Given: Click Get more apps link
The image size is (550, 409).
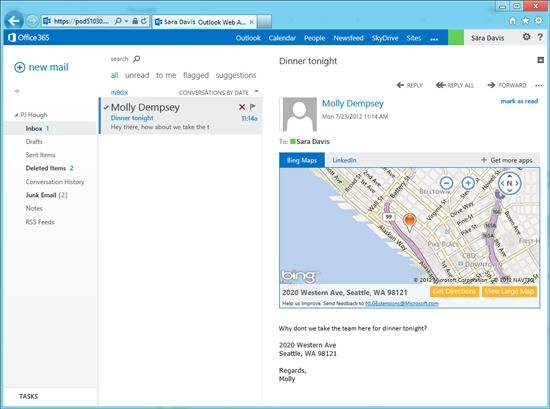Looking at the screenshot, I should pos(507,160).
